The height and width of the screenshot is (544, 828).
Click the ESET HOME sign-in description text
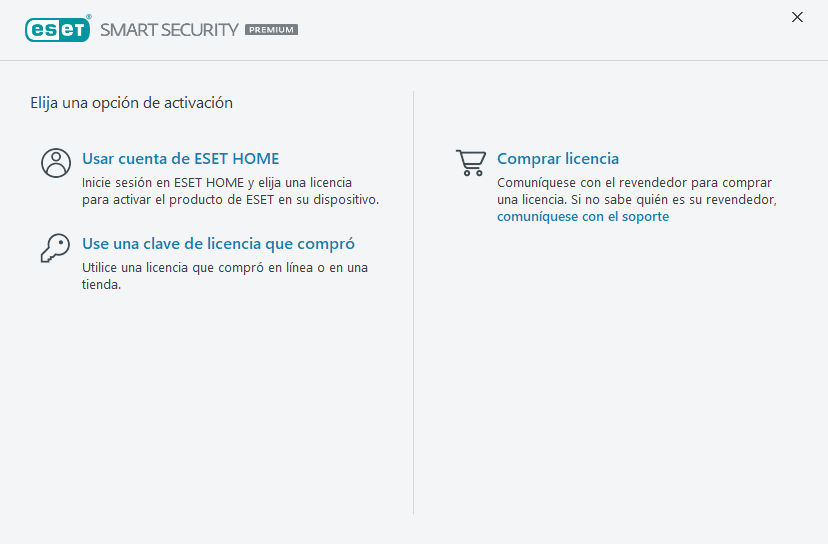tap(230, 191)
